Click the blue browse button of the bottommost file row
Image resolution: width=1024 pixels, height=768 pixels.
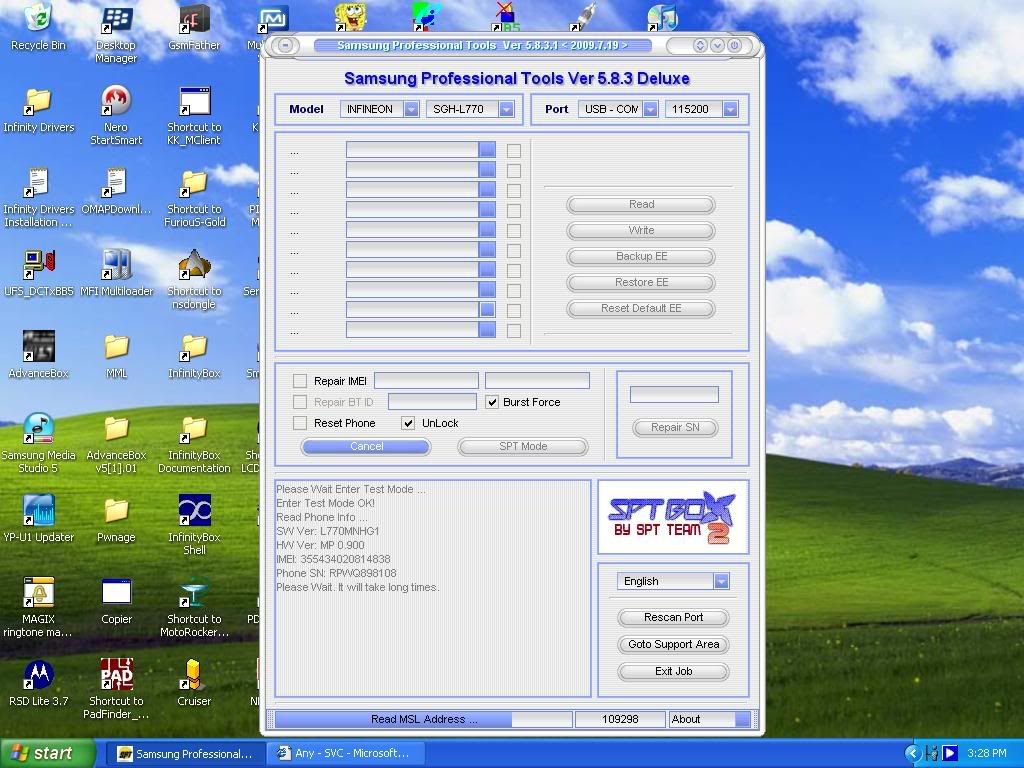(487, 329)
